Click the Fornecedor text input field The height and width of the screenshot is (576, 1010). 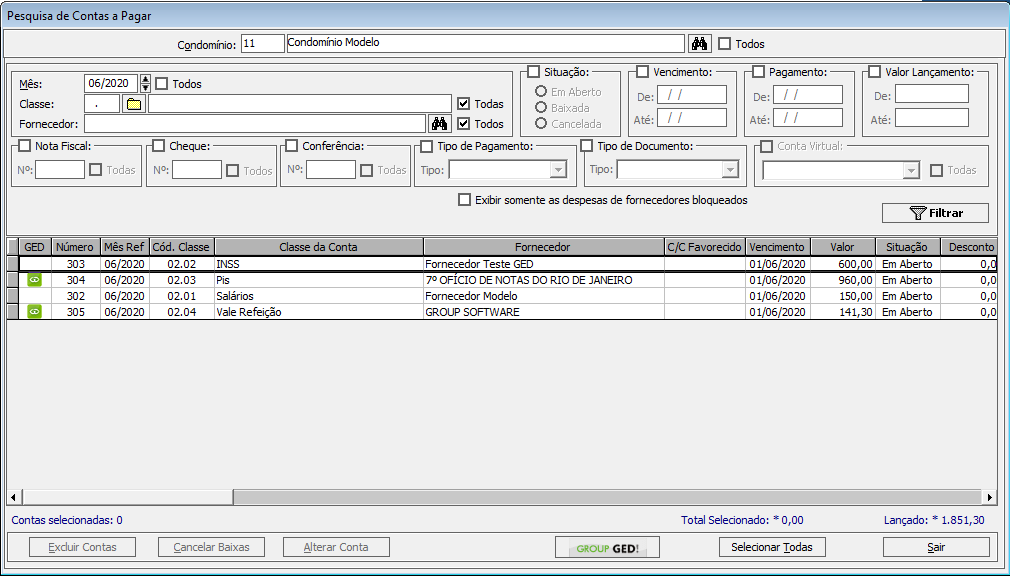click(x=255, y=124)
